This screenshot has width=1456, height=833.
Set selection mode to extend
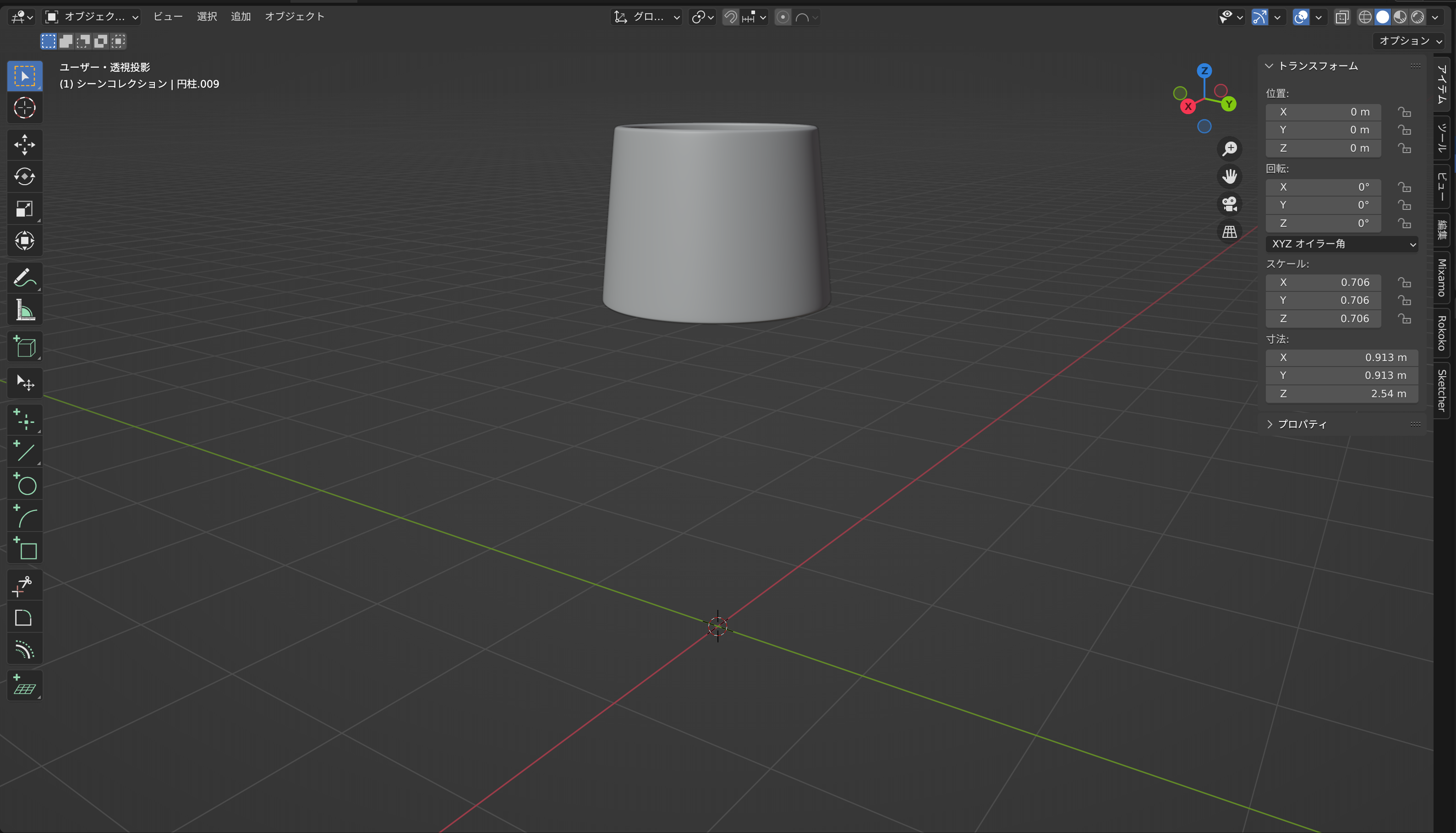pos(66,41)
